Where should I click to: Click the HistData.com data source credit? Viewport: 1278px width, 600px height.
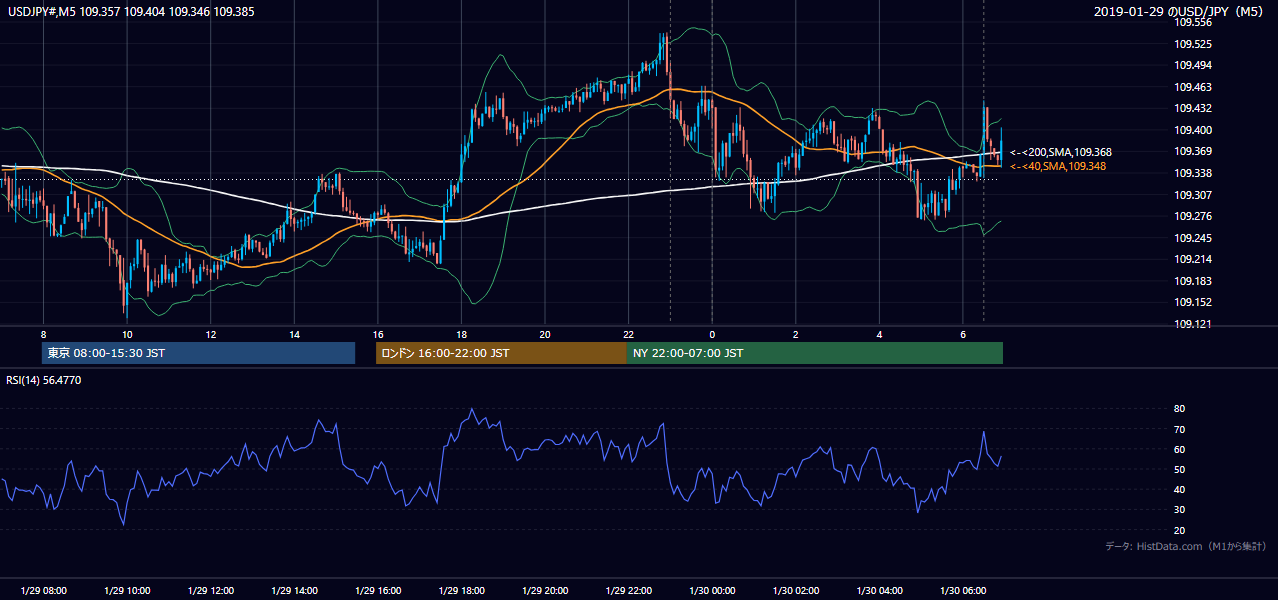click(1186, 546)
